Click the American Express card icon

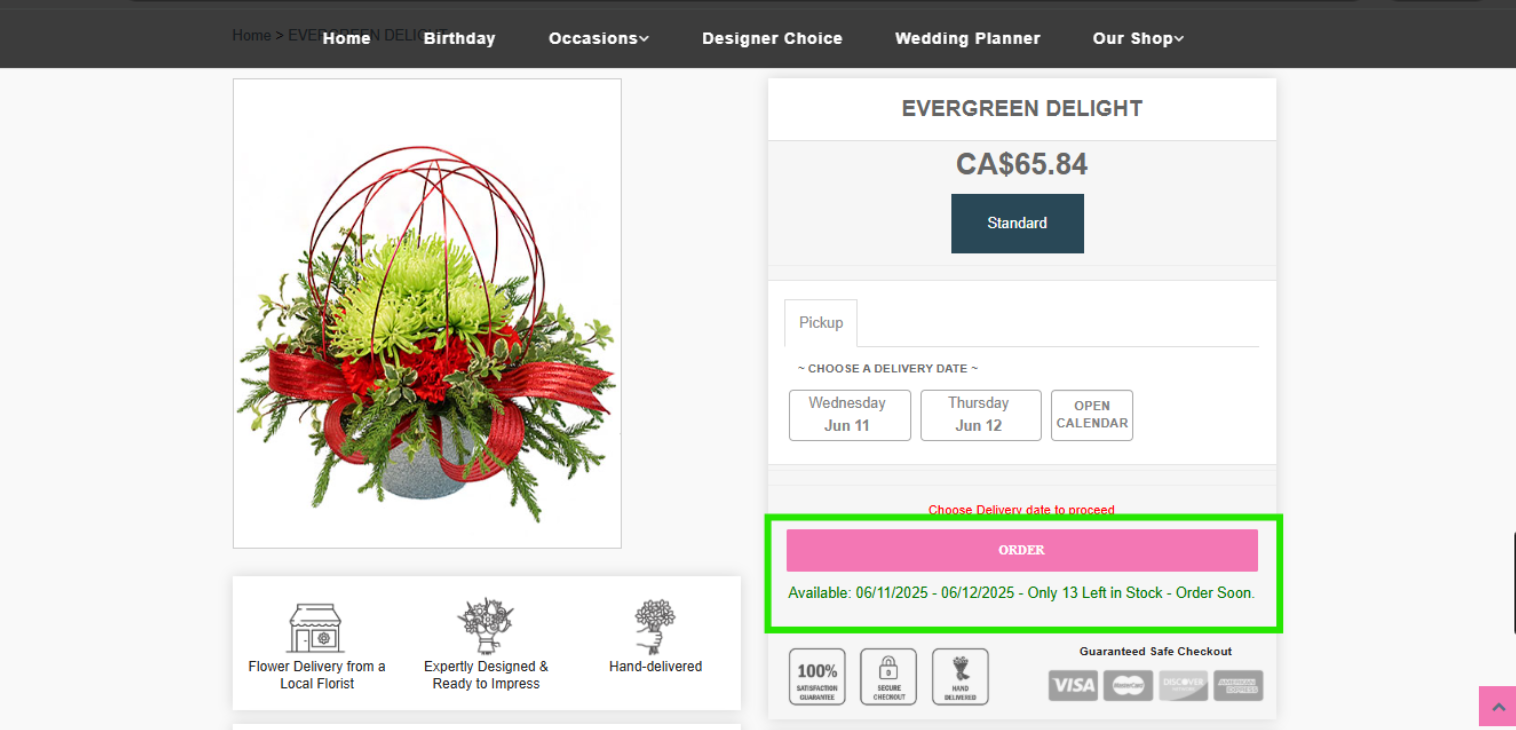(x=1238, y=685)
